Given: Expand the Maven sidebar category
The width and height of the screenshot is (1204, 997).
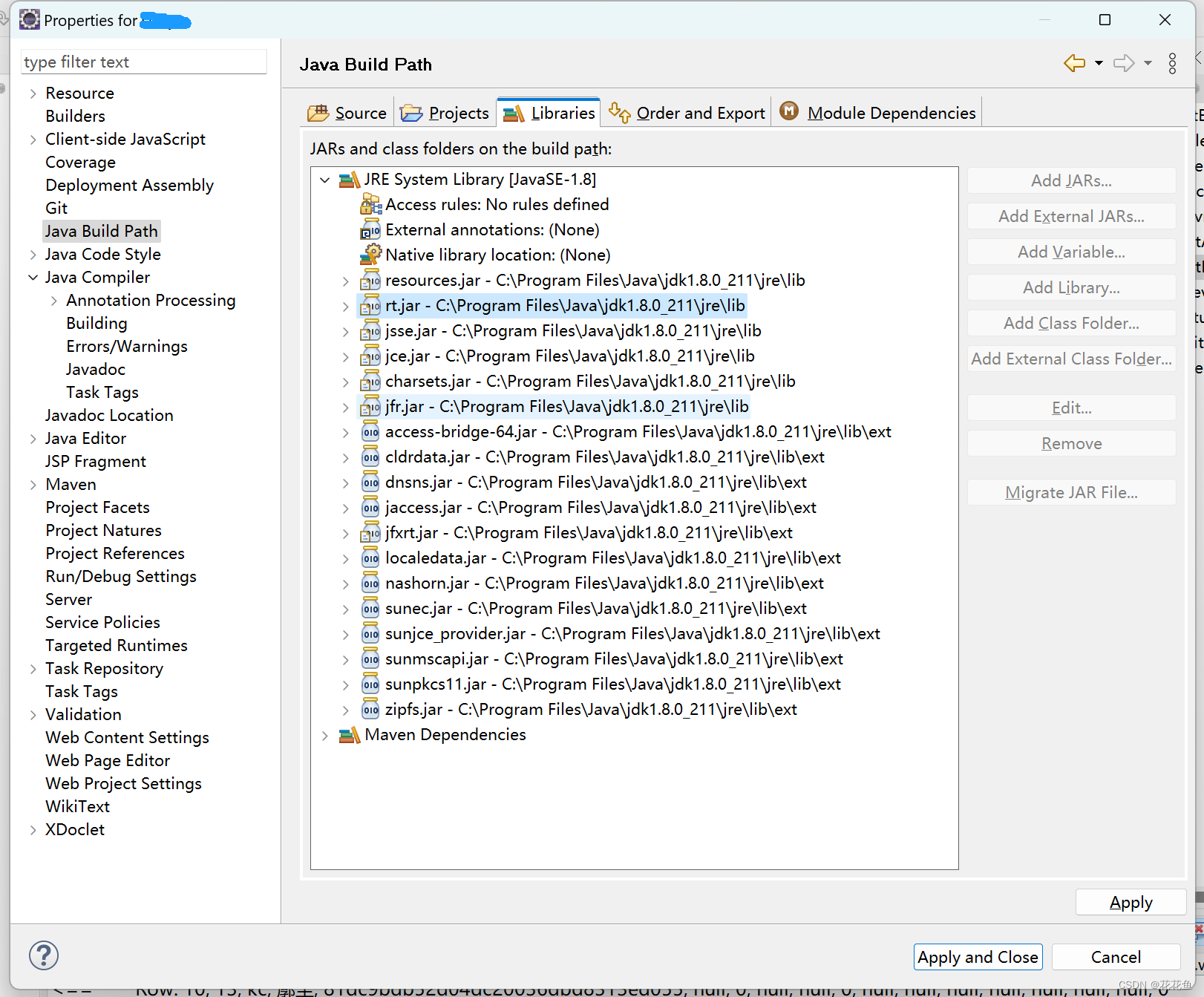Looking at the screenshot, I should tap(33, 485).
